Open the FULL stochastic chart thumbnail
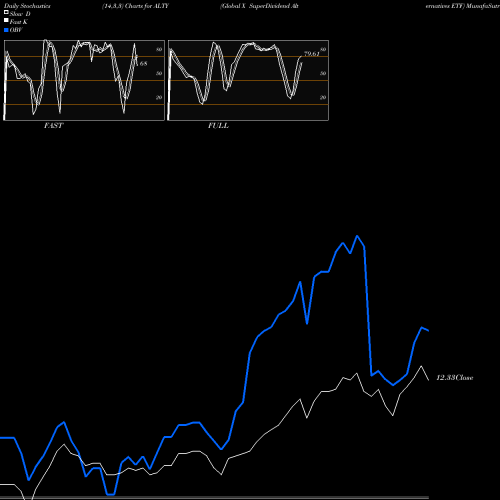This screenshot has height=500, width=500. [x=248, y=80]
